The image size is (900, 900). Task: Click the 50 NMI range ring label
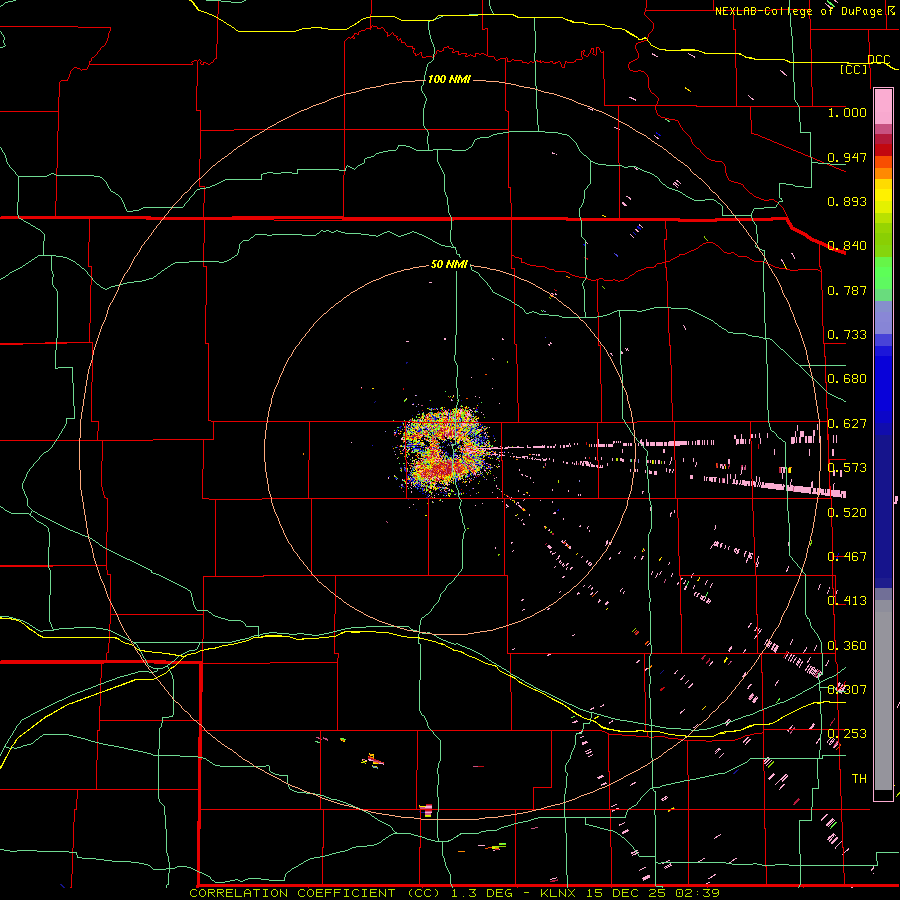(x=449, y=265)
